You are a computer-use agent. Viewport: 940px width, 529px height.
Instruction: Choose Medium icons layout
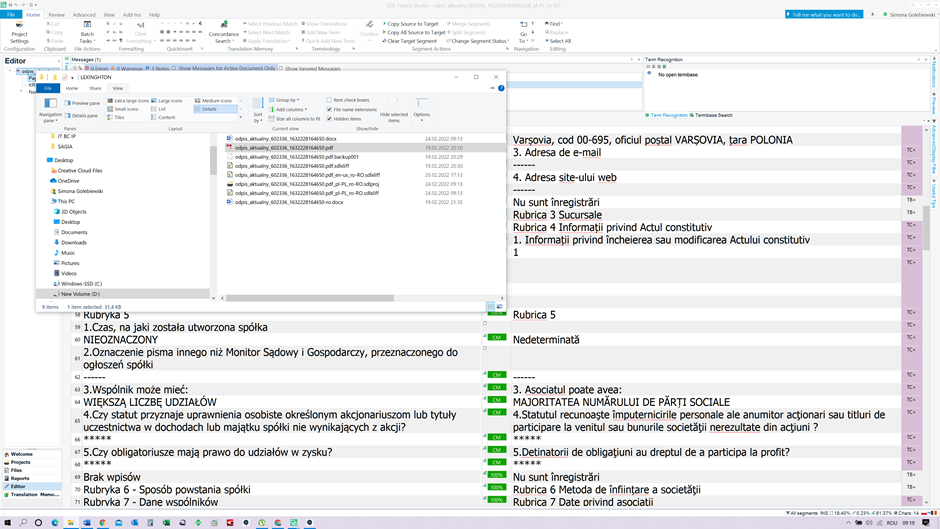pyautogui.click(x=213, y=101)
